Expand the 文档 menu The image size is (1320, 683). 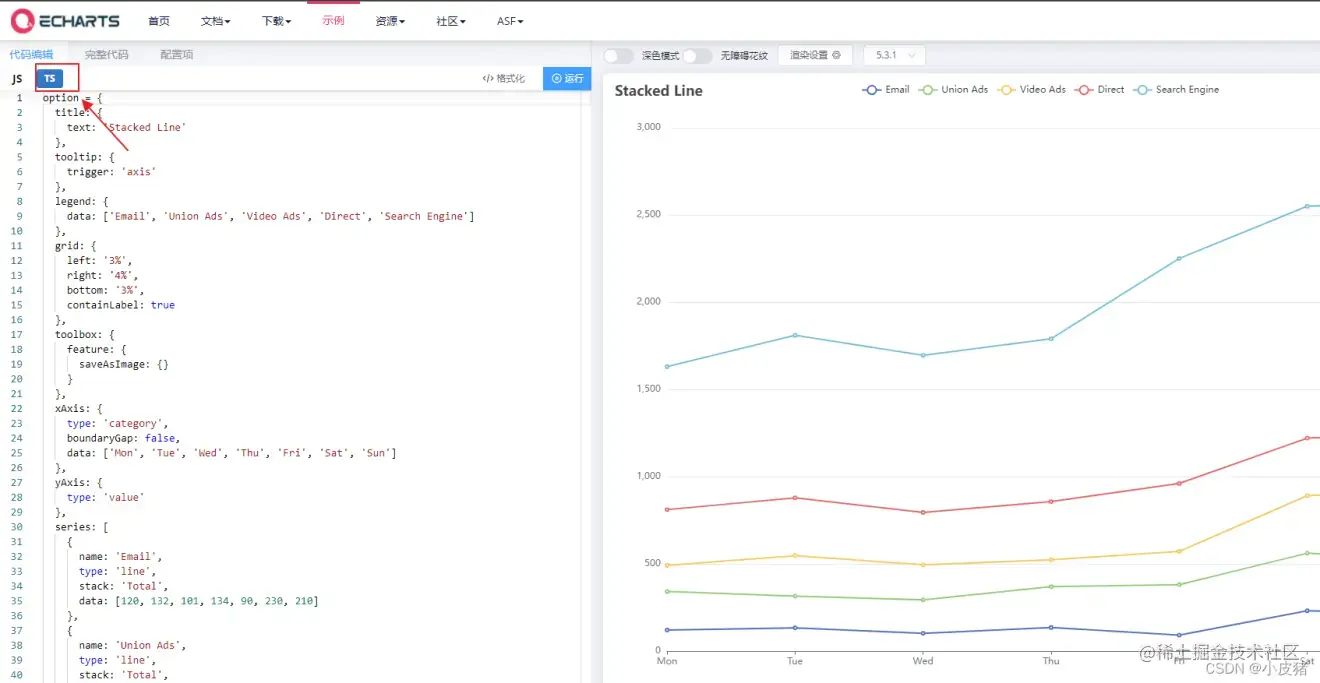click(x=215, y=21)
